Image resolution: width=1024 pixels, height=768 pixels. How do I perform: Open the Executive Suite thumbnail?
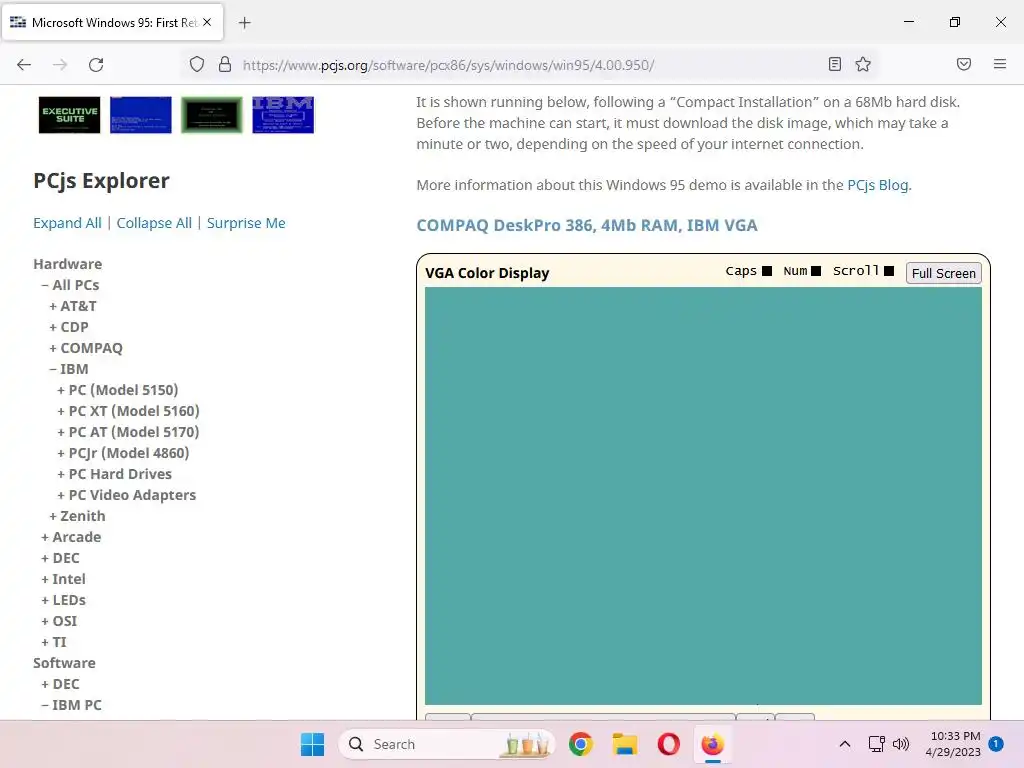coord(69,115)
